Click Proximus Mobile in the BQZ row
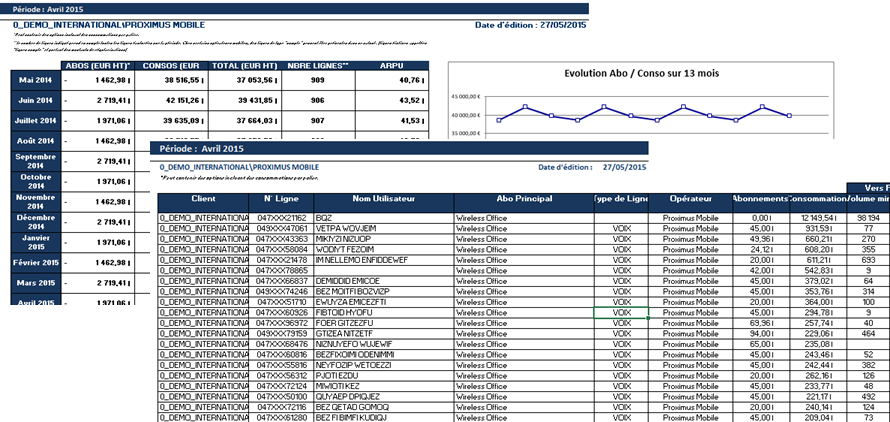Viewport: 890px width, 422px height. point(691,218)
